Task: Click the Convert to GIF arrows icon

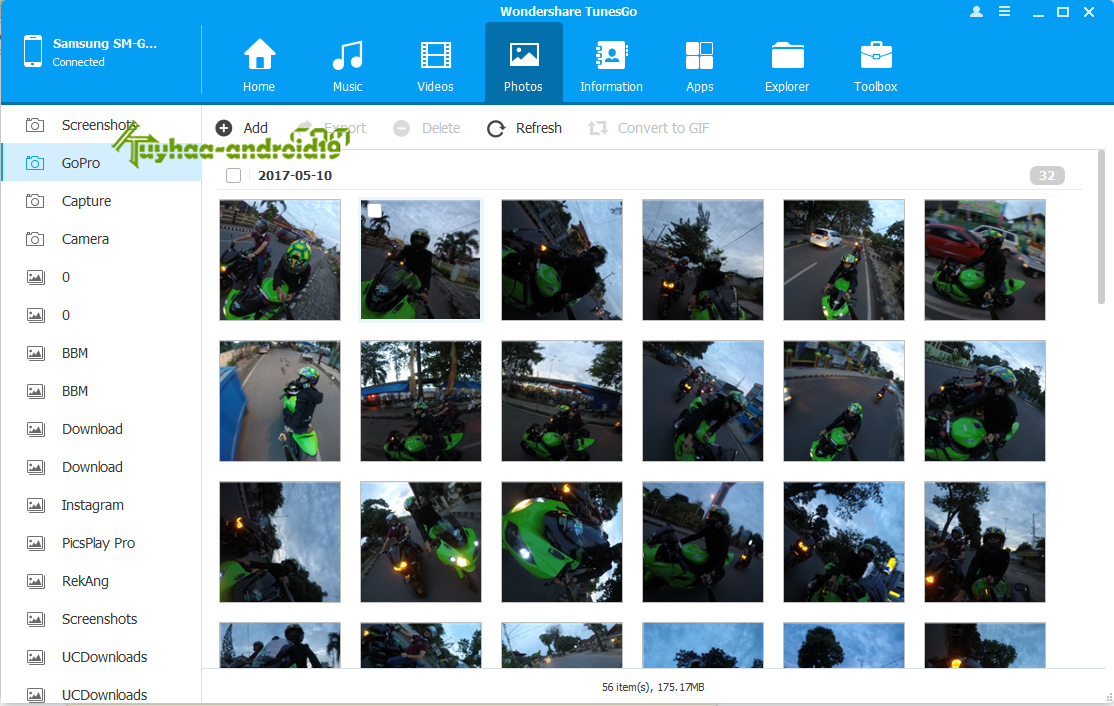Action: [597, 128]
